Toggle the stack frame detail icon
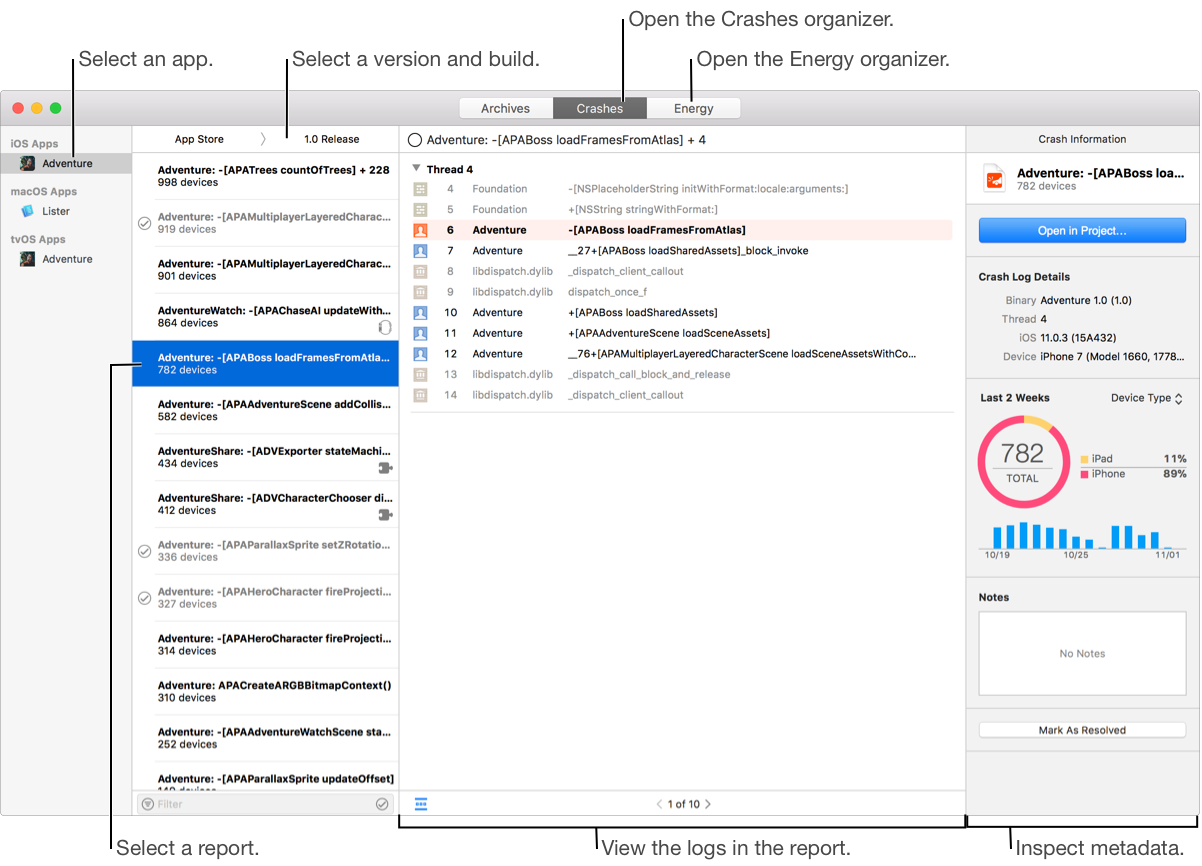Image resolution: width=1202 pixels, height=866 pixels. click(421, 804)
